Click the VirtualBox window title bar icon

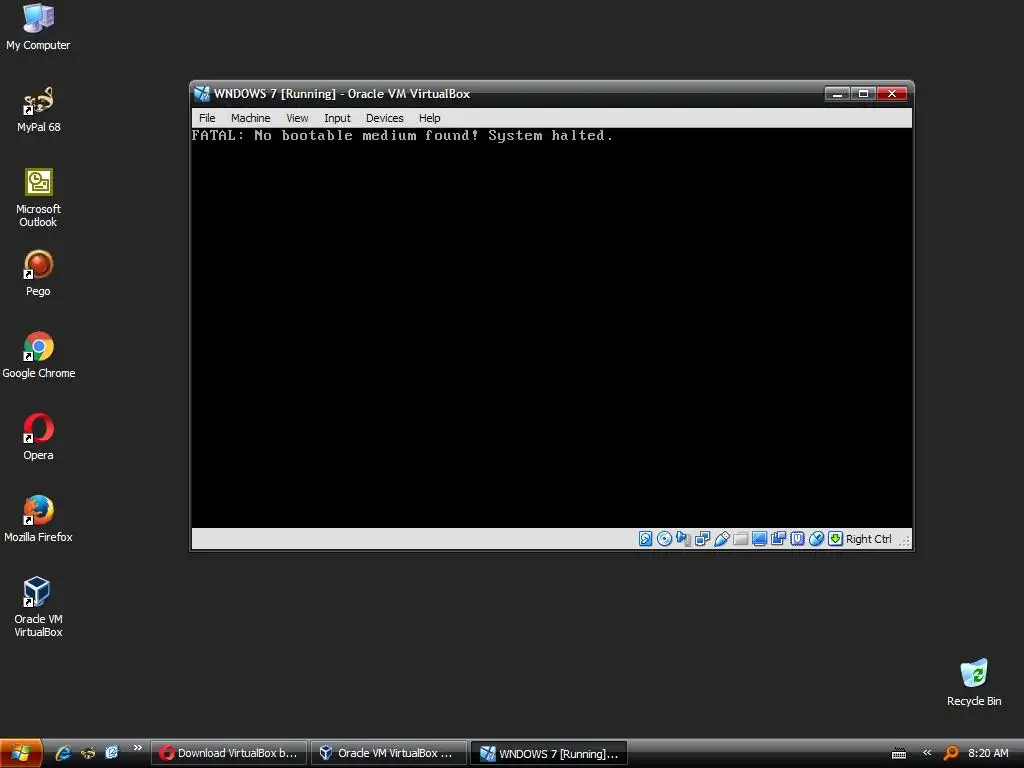(202, 93)
